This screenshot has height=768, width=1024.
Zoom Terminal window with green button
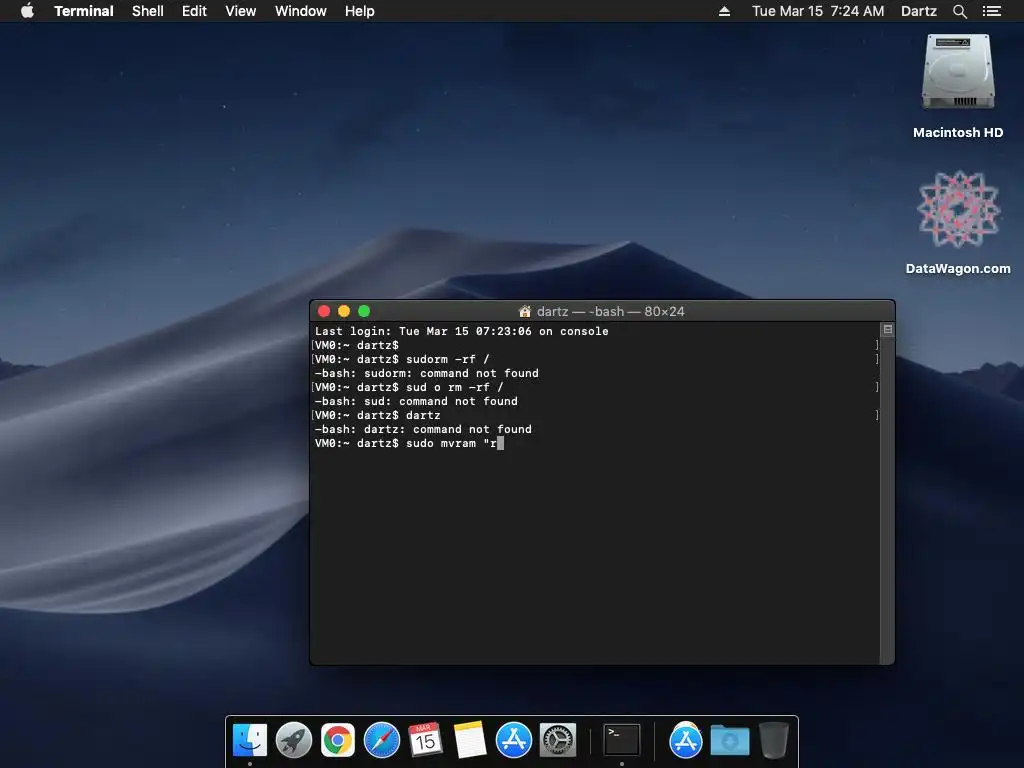[364, 311]
